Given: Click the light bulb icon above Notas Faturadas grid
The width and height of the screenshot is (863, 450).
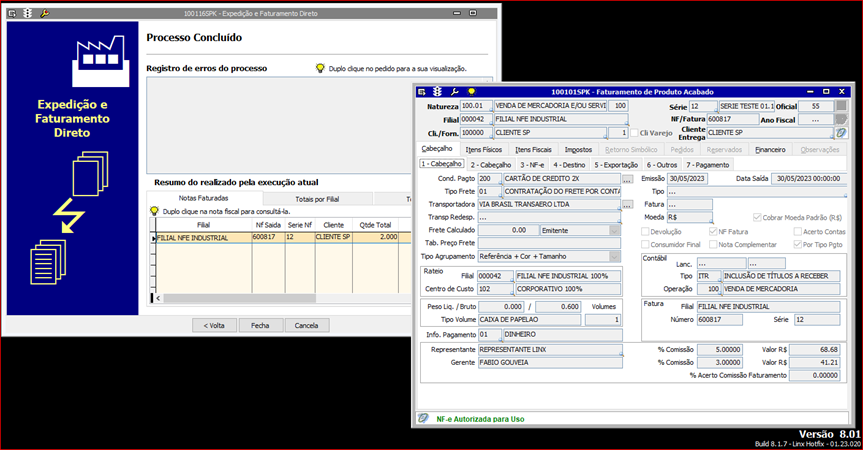Looking at the screenshot, I should [x=155, y=211].
